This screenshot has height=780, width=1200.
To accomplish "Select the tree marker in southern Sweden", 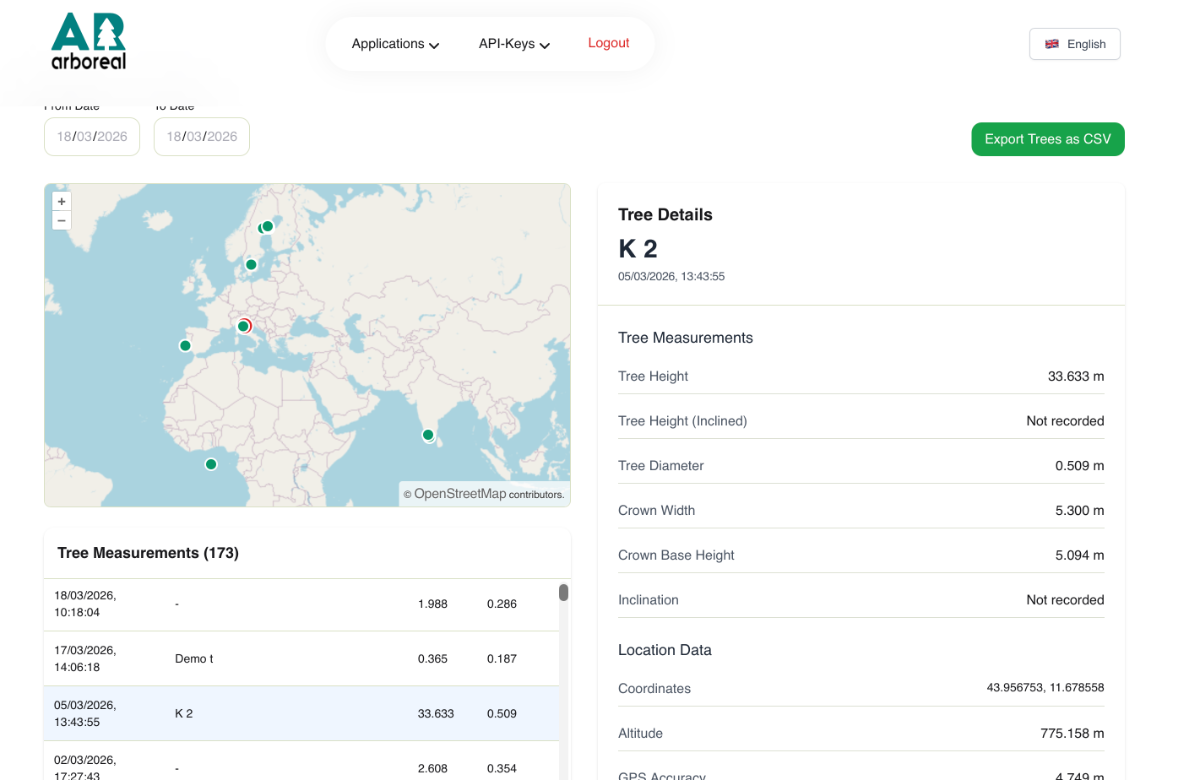I will 251,265.
